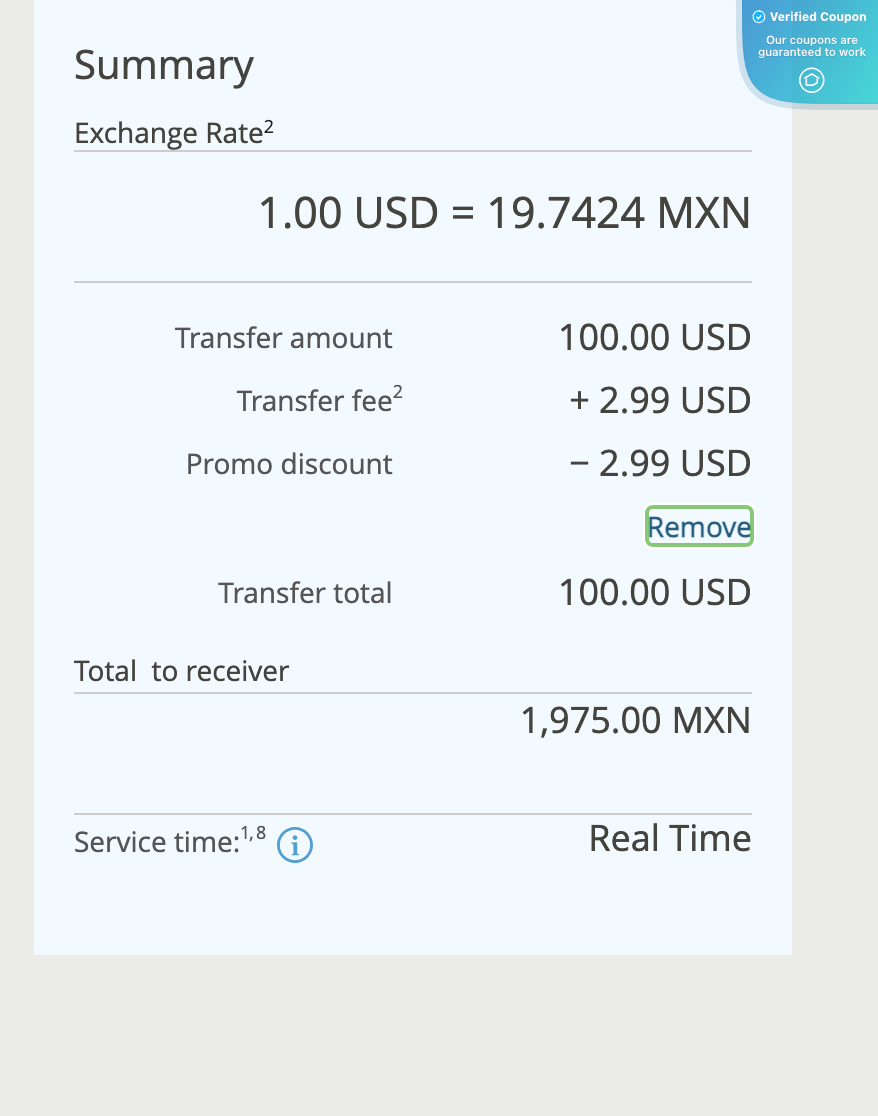Click the − 2.99 USD promo discount value
This screenshot has width=878, height=1116.
[660, 464]
